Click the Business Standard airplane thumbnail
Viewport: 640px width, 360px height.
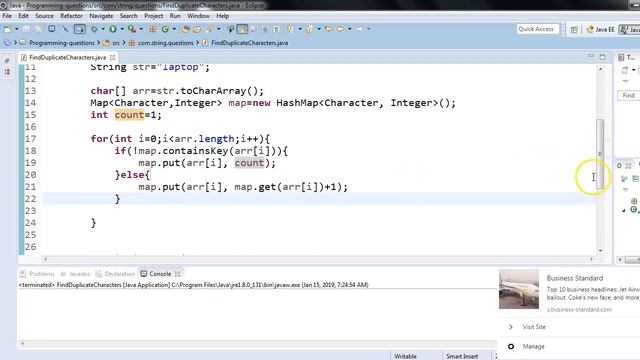519,289
